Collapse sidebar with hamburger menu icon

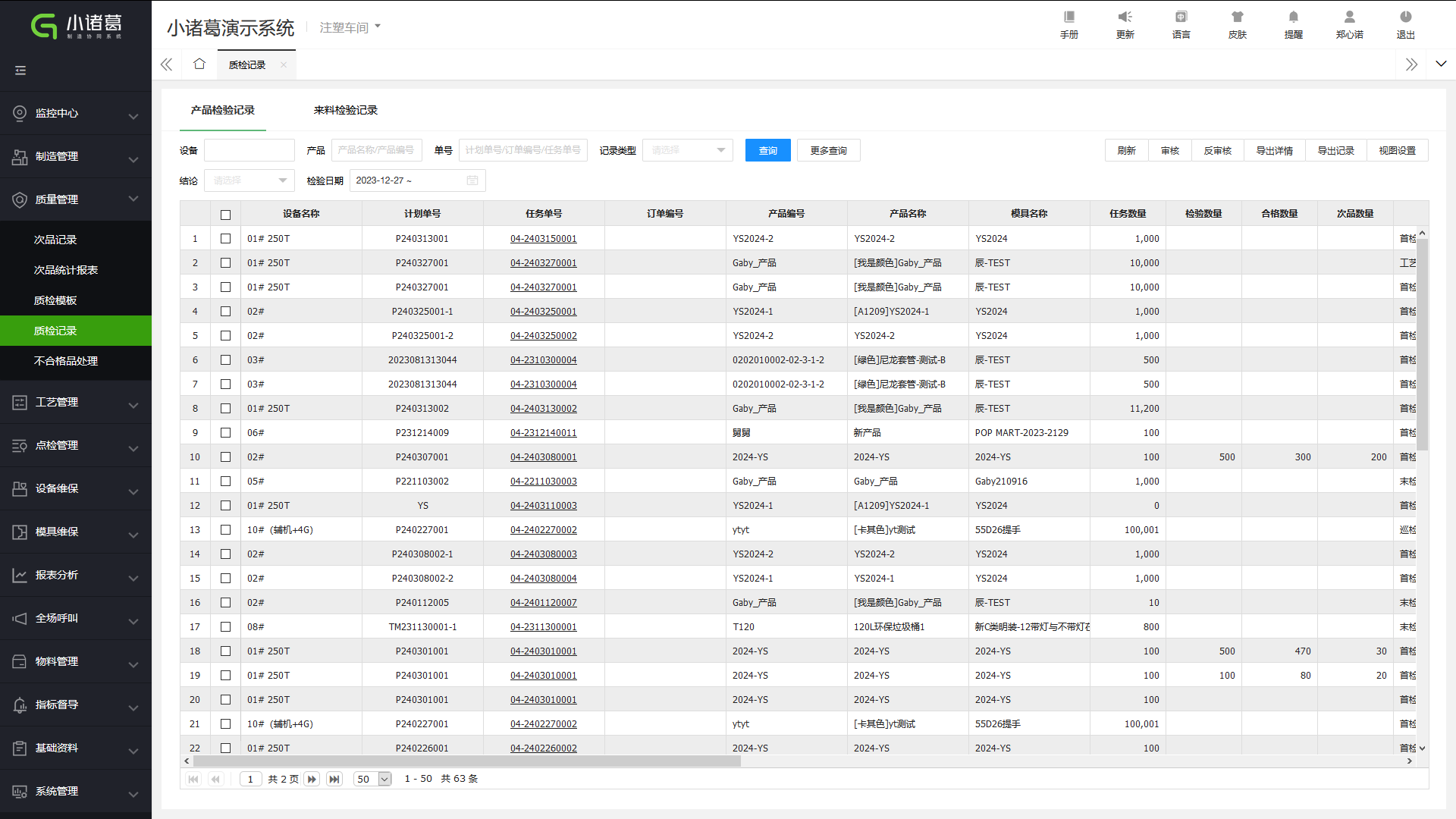click(x=20, y=71)
